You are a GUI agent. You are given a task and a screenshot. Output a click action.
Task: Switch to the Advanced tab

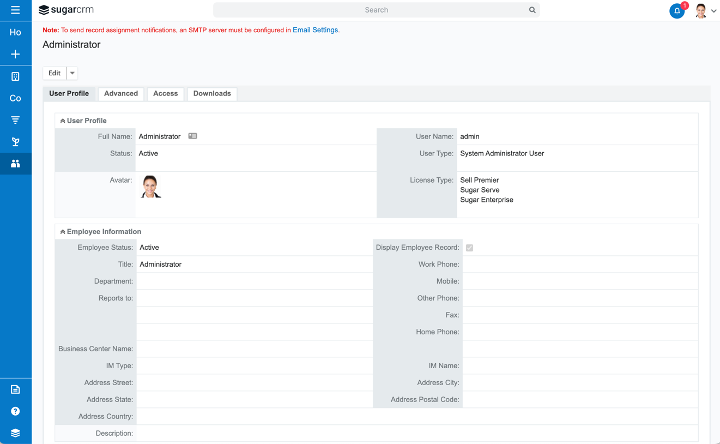[121, 94]
